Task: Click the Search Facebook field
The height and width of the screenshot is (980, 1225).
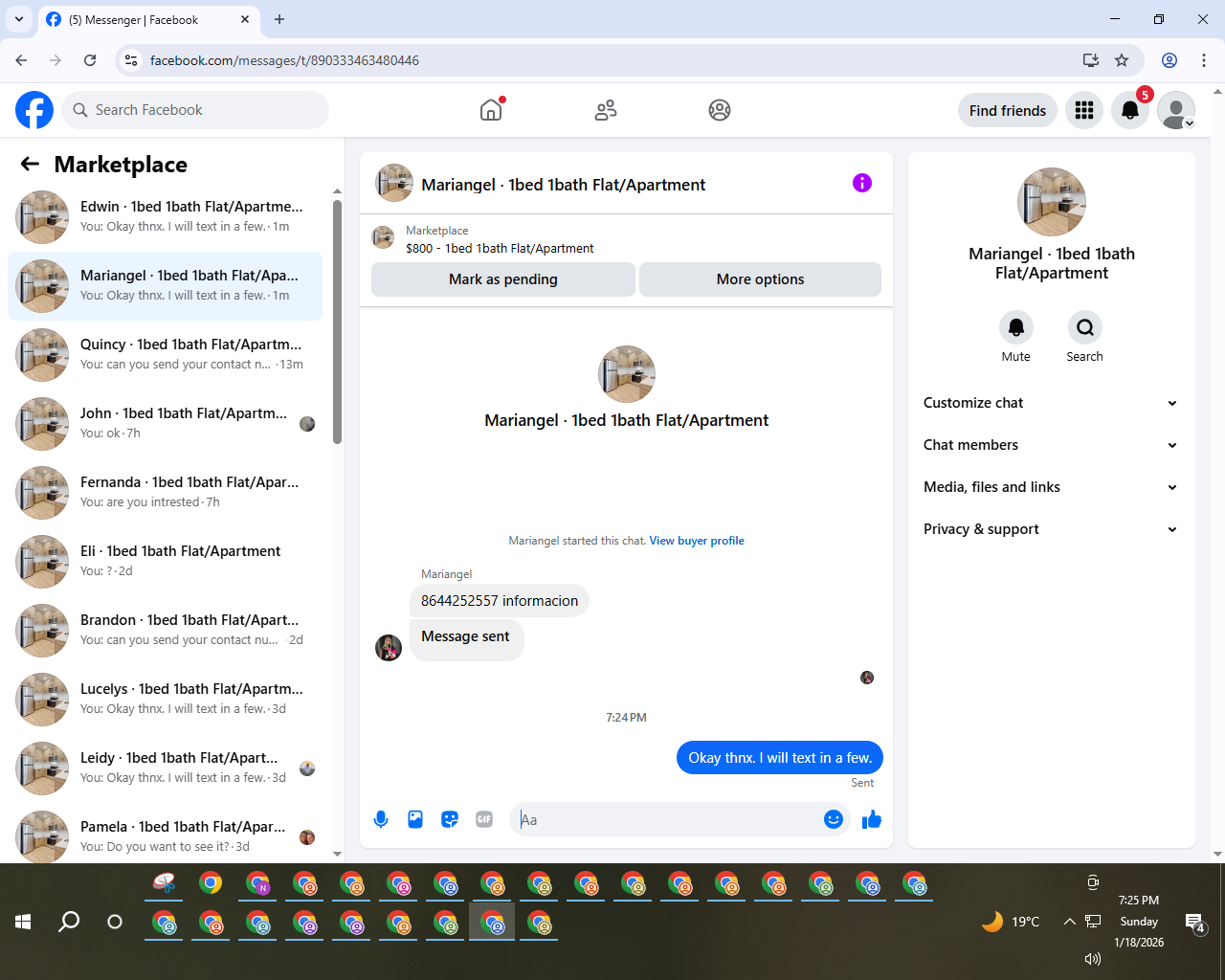Action: click(x=195, y=110)
